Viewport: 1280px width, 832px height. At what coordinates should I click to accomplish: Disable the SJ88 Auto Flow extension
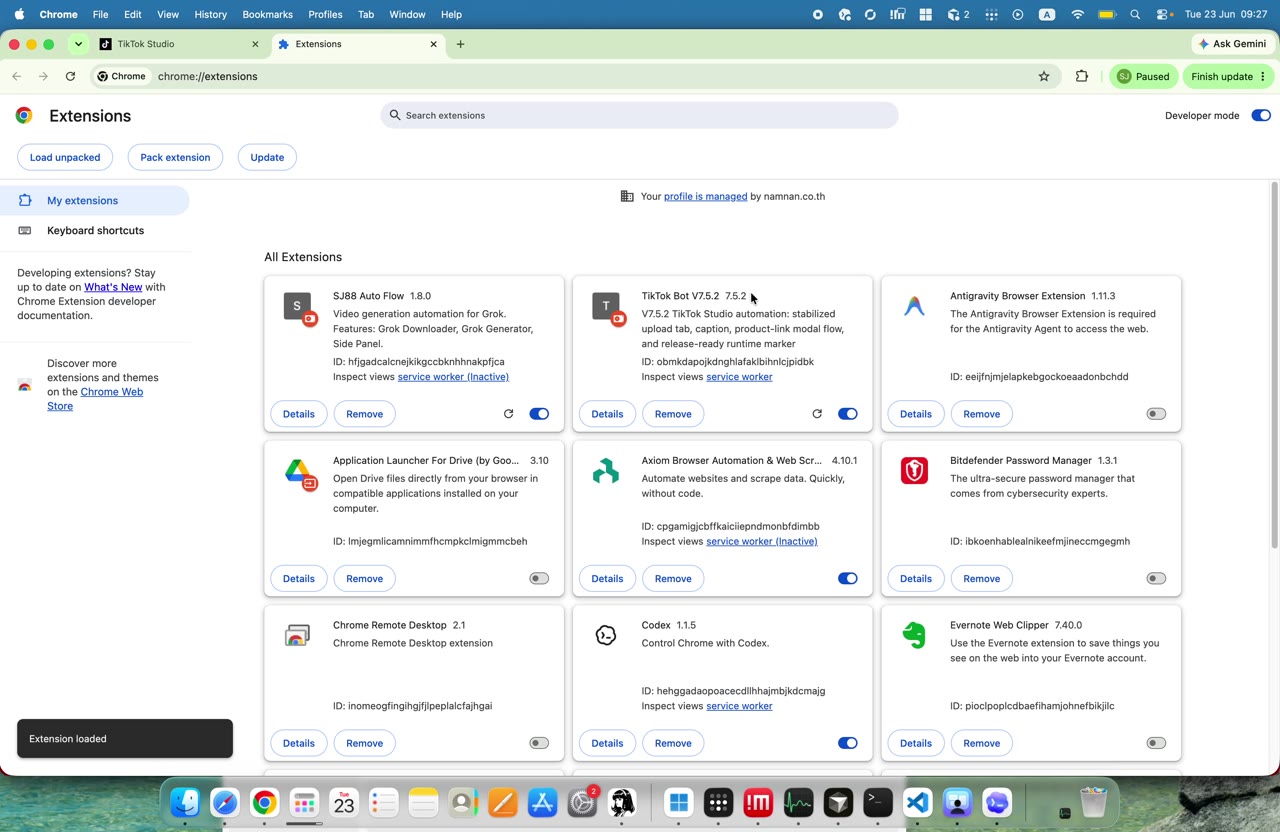coord(539,414)
